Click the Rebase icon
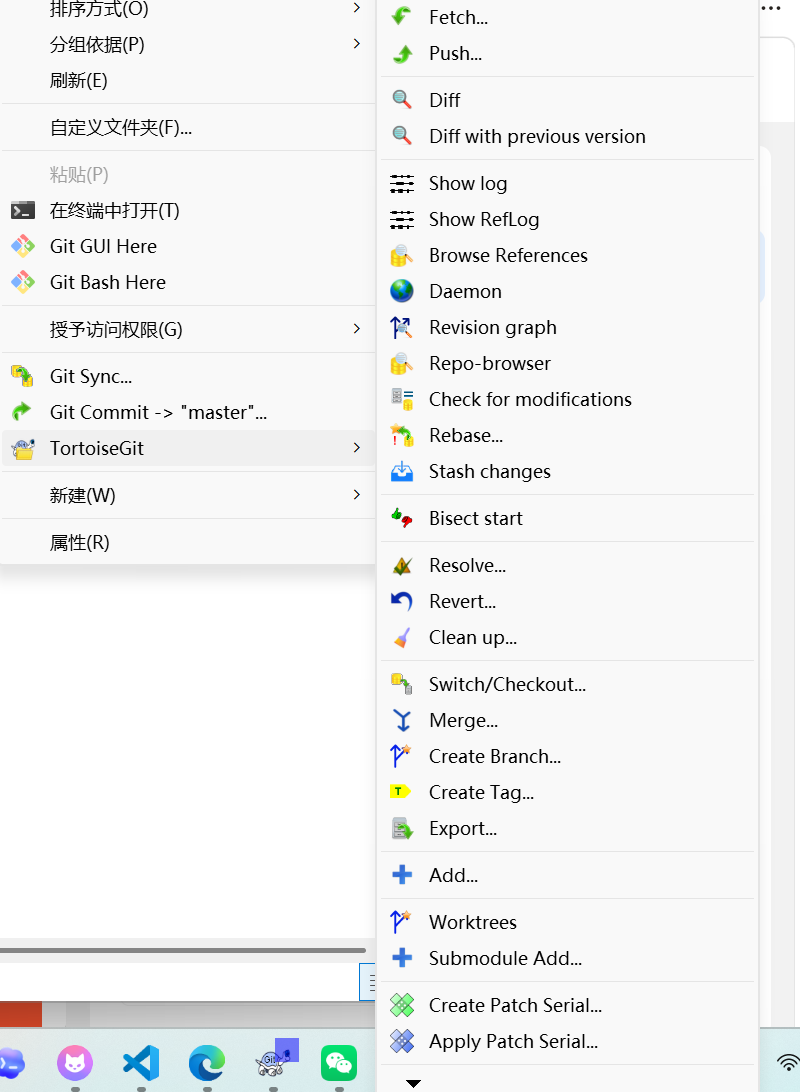Viewport: 800px width, 1092px height. (402, 435)
